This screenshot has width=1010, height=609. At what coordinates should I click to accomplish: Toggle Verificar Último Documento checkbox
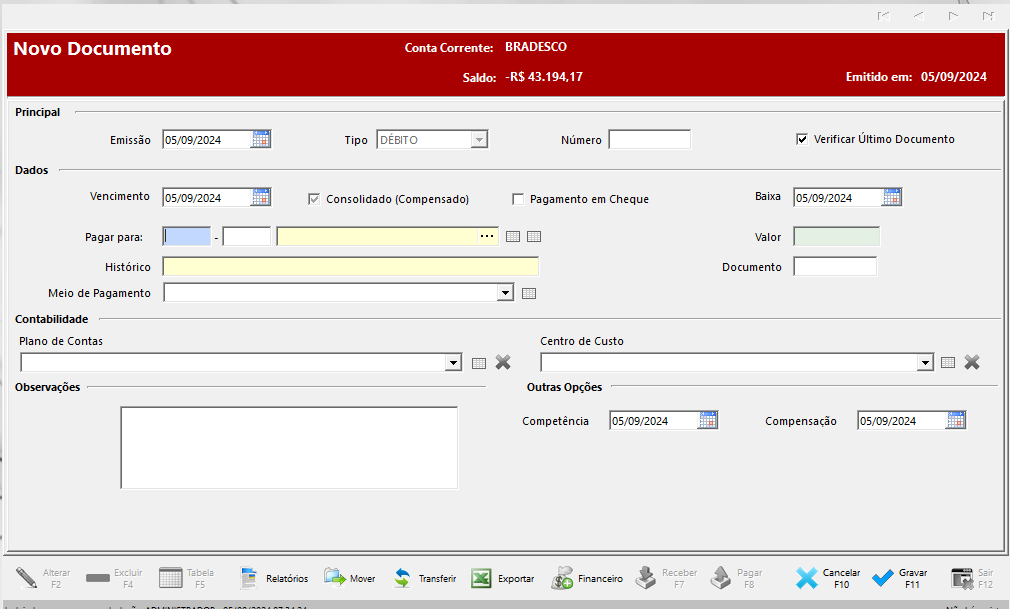pyautogui.click(x=802, y=139)
